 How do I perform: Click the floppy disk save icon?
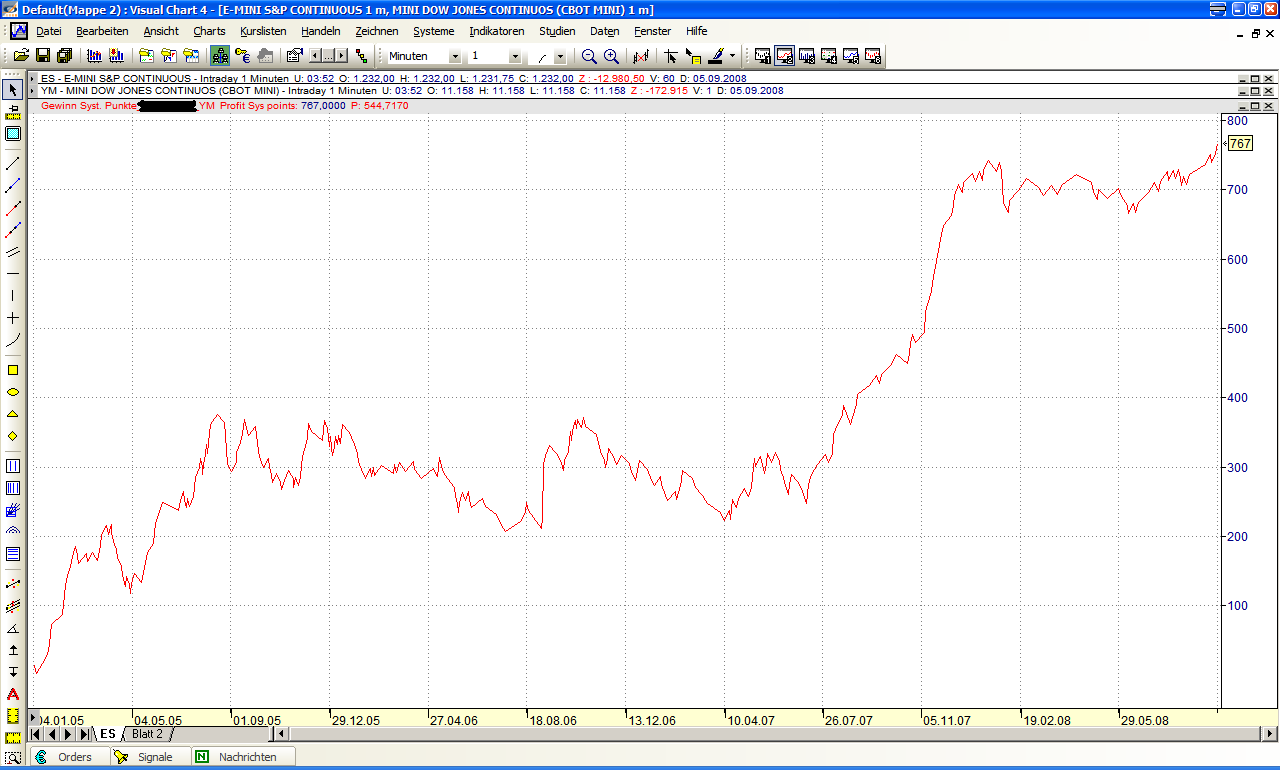point(43,56)
